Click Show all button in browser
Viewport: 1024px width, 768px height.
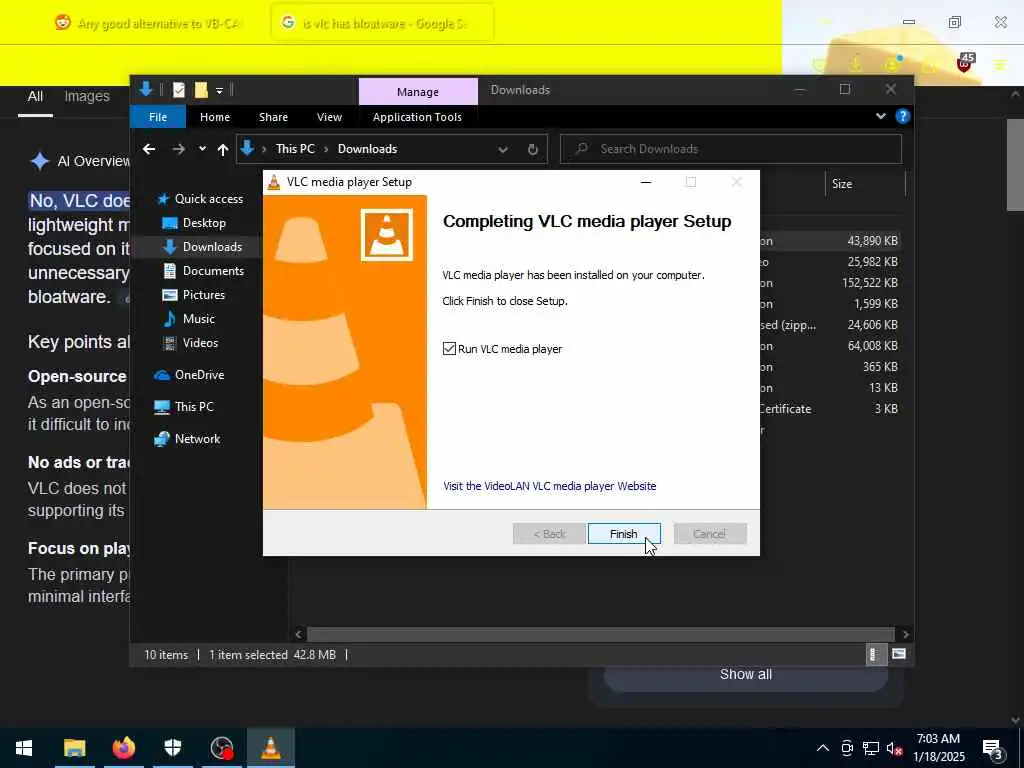coord(745,675)
